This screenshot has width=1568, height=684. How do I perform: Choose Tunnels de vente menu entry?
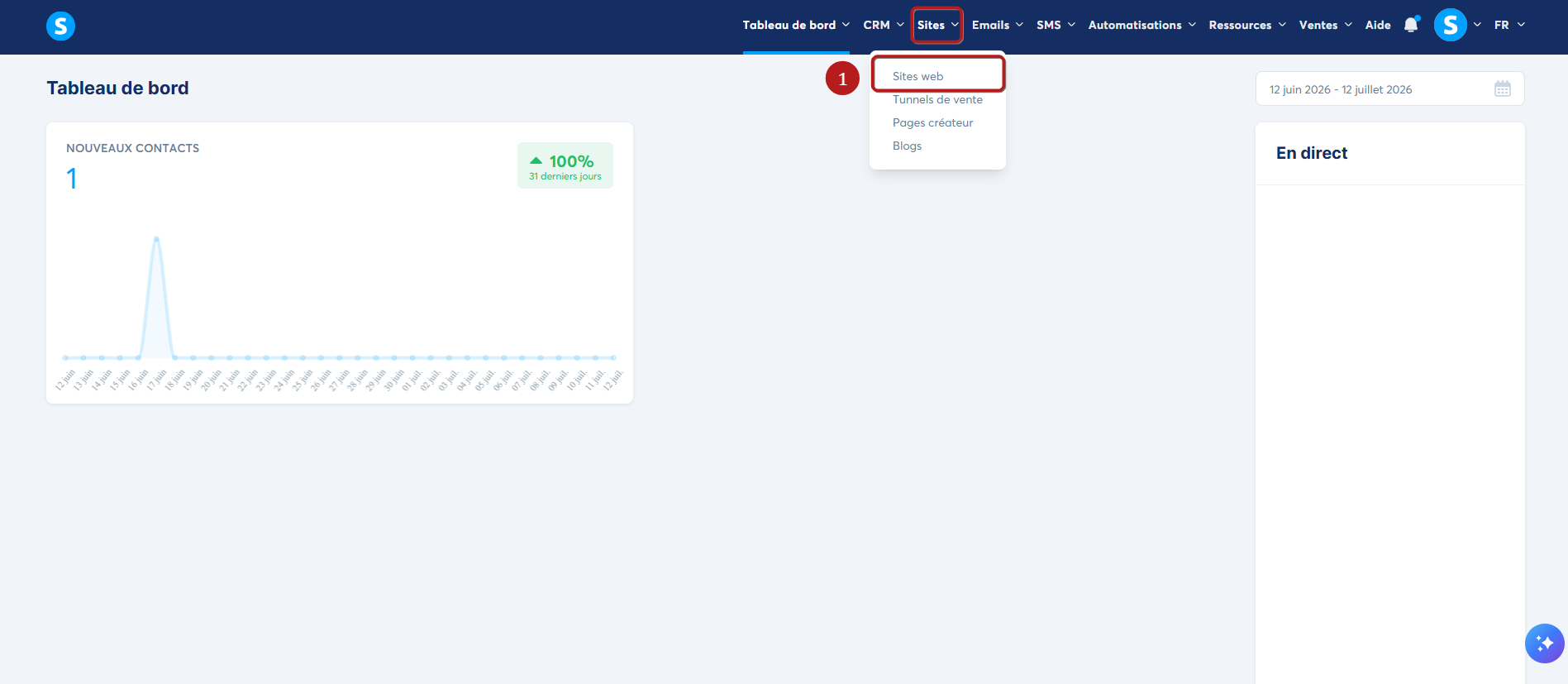tap(937, 99)
